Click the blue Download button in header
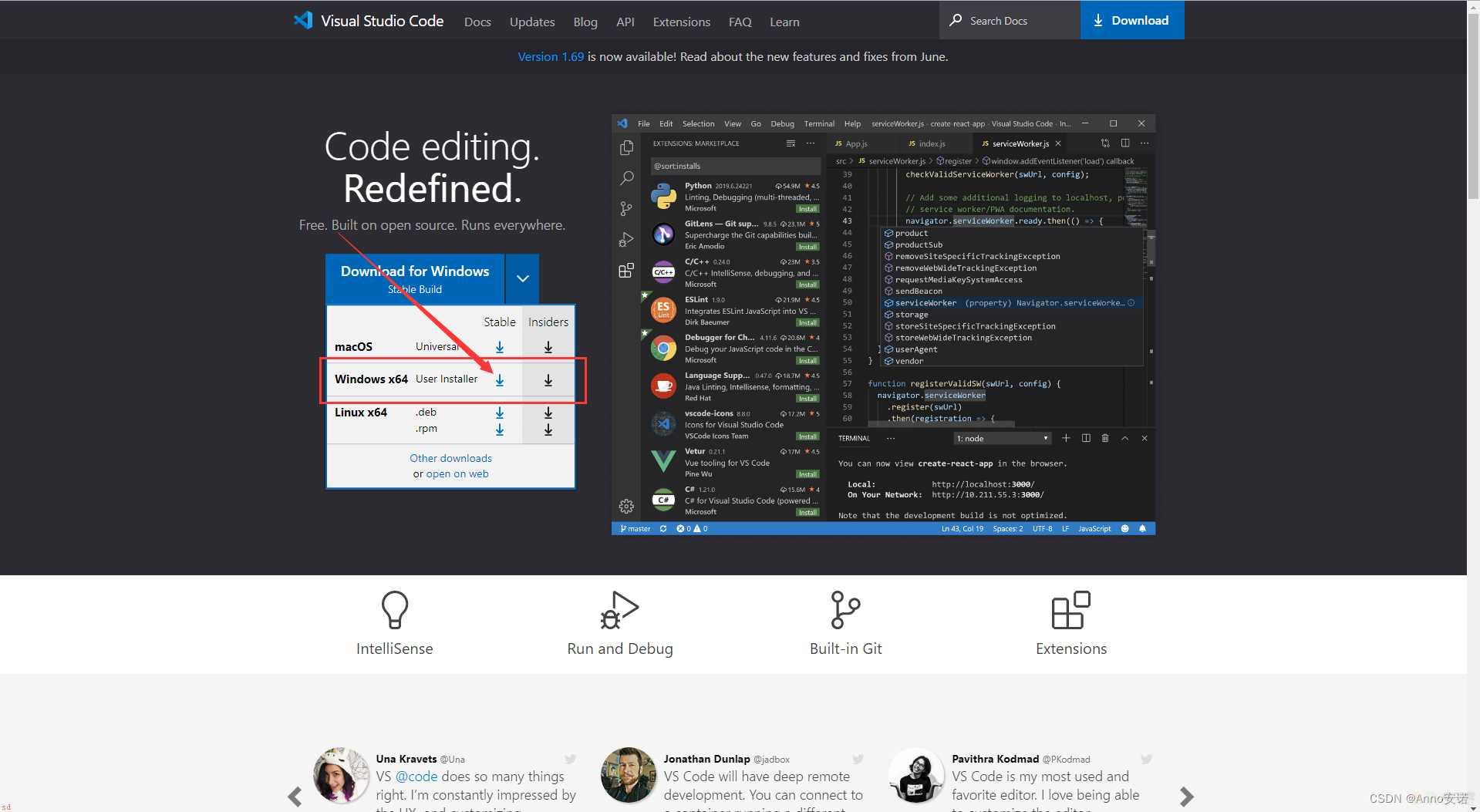This screenshot has height=812, width=1480. coord(1132,20)
